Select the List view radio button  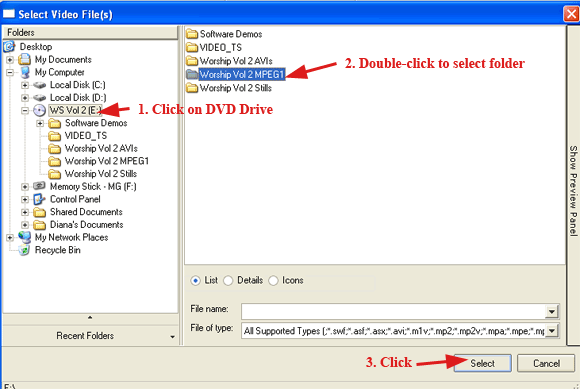(x=195, y=281)
